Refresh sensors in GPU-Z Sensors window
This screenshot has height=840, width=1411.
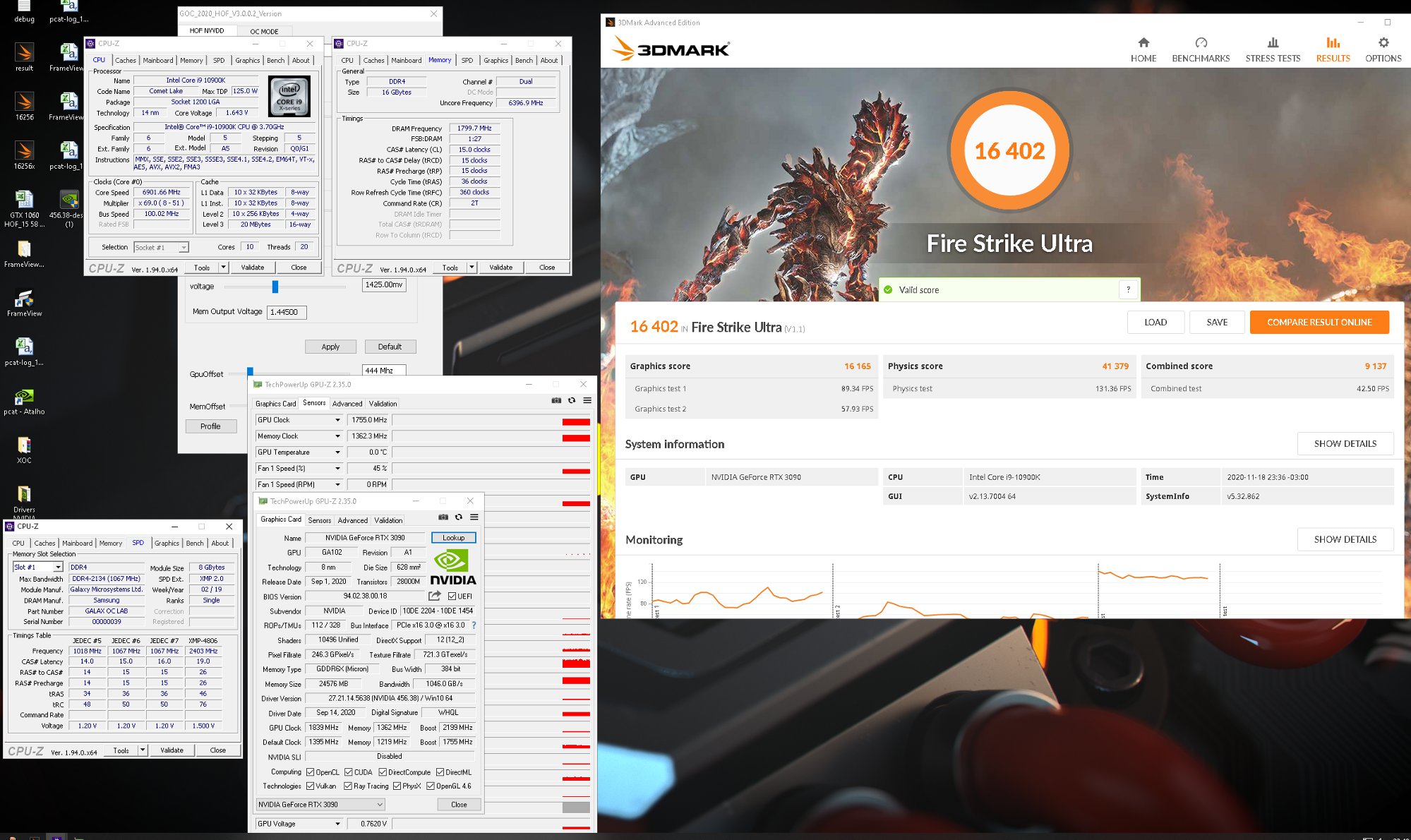pyautogui.click(x=572, y=400)
